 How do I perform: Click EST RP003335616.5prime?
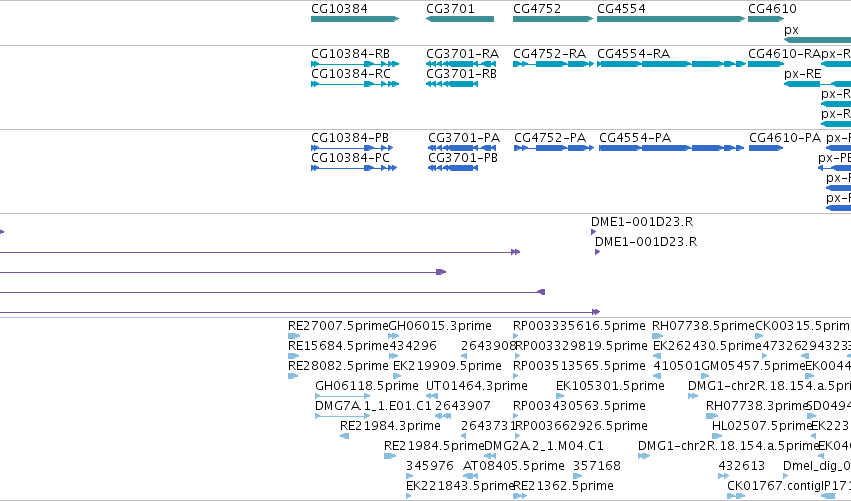click(579, 326)
